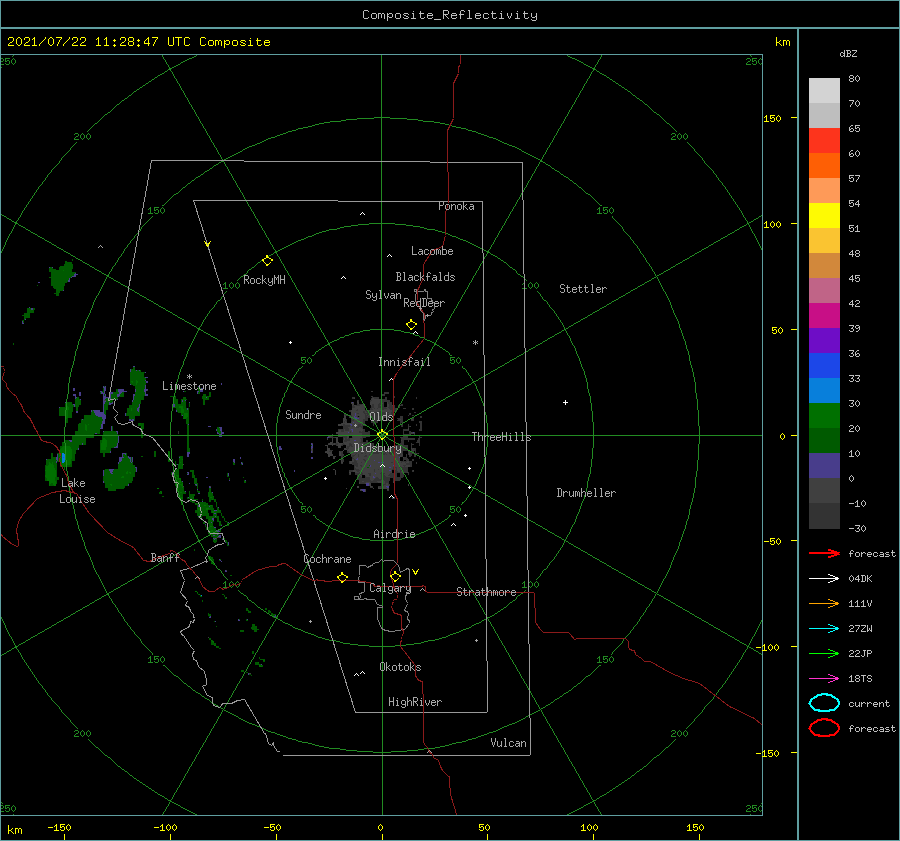Image resolution: width=900 pixels, height=841 pixels.
Task: Click the dBZ legend heading
Action: point(848,53)
